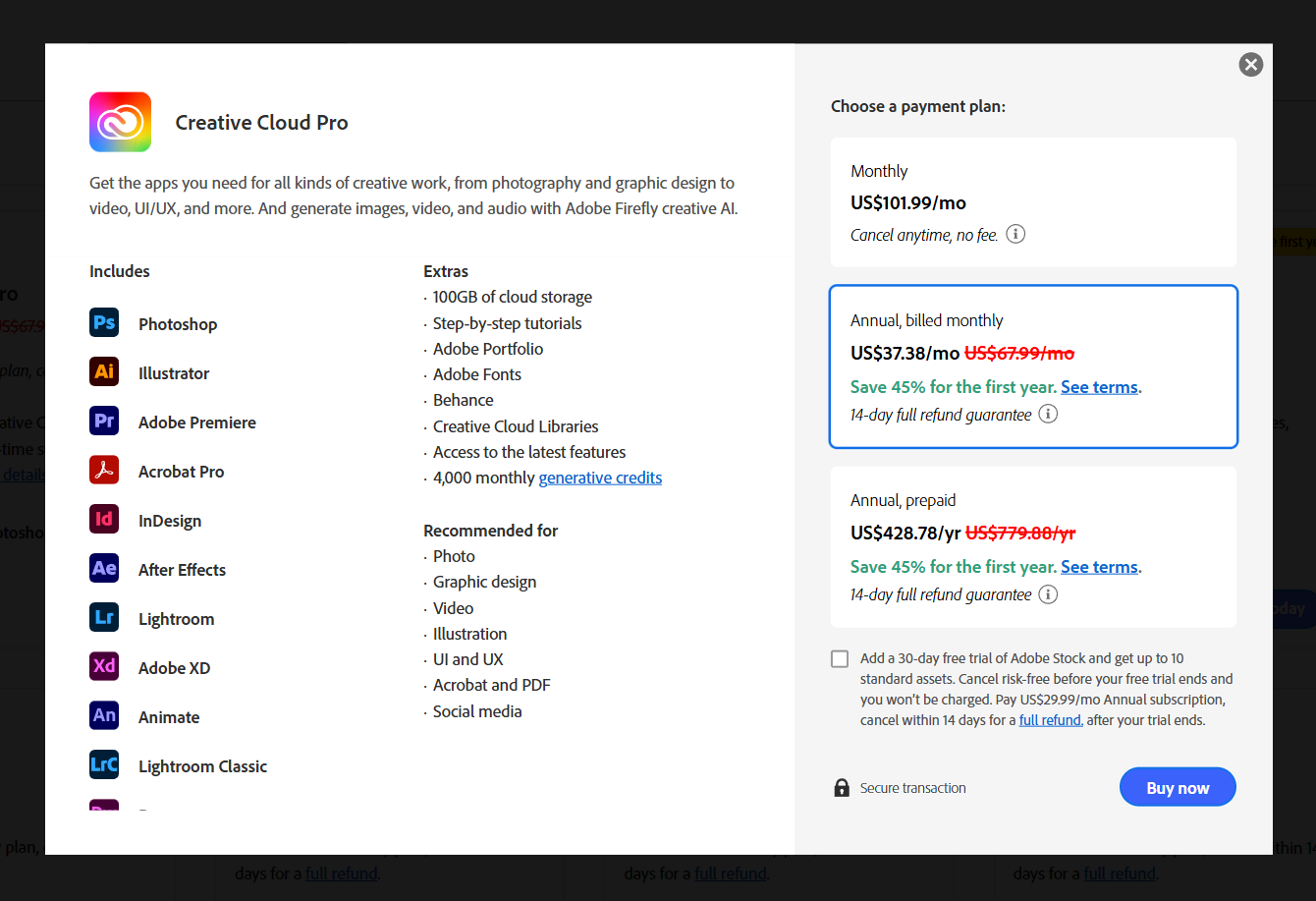Click the Photoshop app icon
1316x901 pixels.
104,322
